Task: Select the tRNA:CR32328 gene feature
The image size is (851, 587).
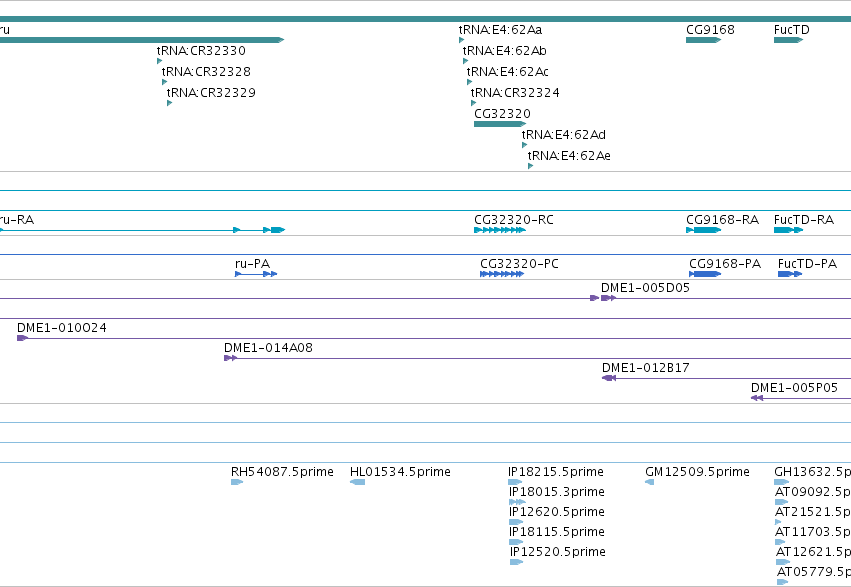Action: pos(164,82)
